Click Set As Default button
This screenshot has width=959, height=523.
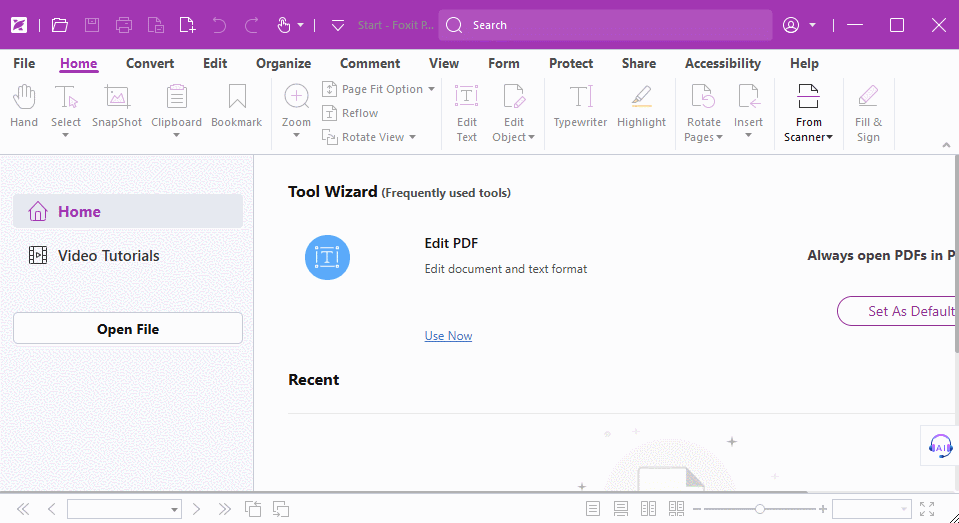[896, 311]
